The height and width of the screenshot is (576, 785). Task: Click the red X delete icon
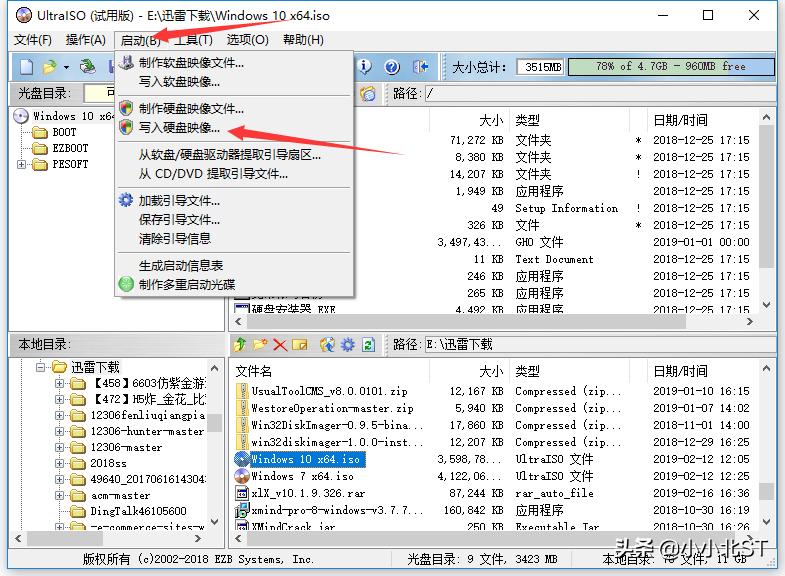coord(280,345)
